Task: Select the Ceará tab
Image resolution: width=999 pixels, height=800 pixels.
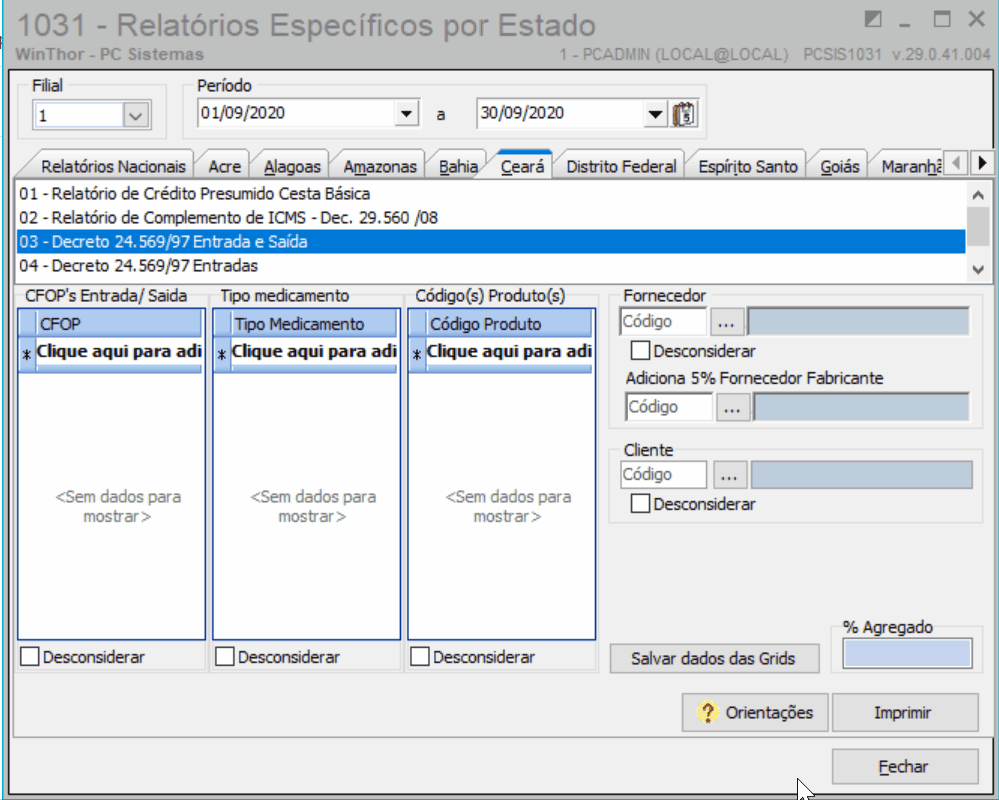Action: click(x=522, y=166)
